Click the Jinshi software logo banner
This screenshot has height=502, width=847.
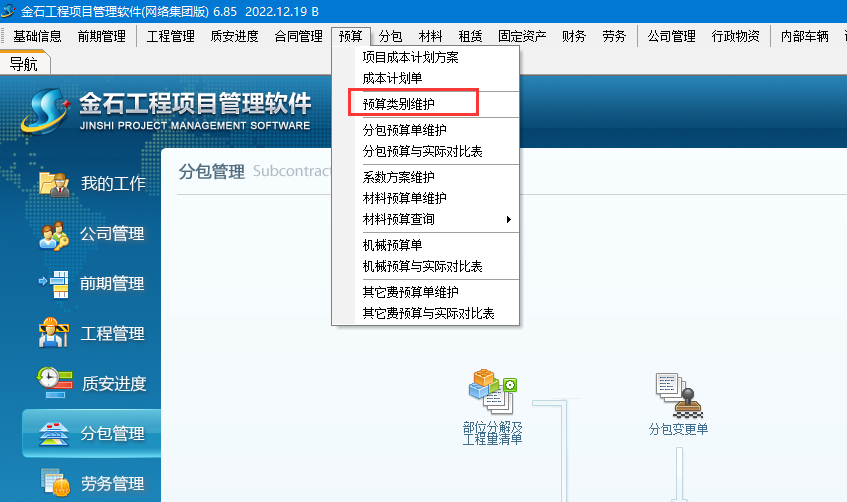pyautogui.click(x=165, y=110)
